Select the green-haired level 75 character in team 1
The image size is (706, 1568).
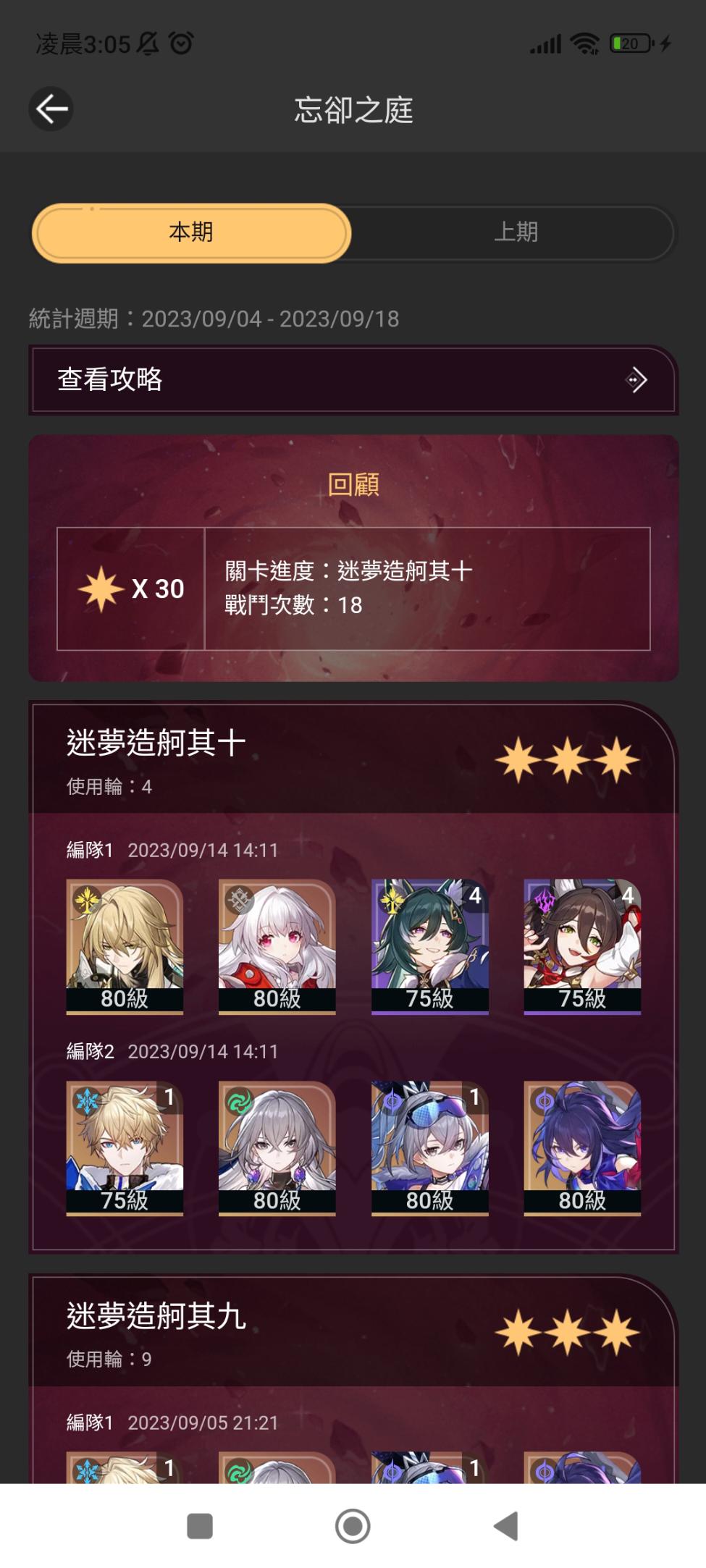(430, 946)
